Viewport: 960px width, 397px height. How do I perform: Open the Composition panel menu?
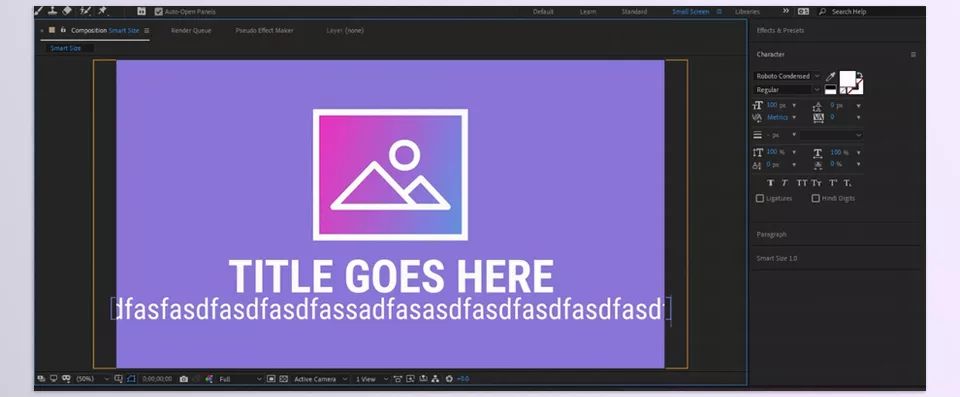click(x=146, y=31)
